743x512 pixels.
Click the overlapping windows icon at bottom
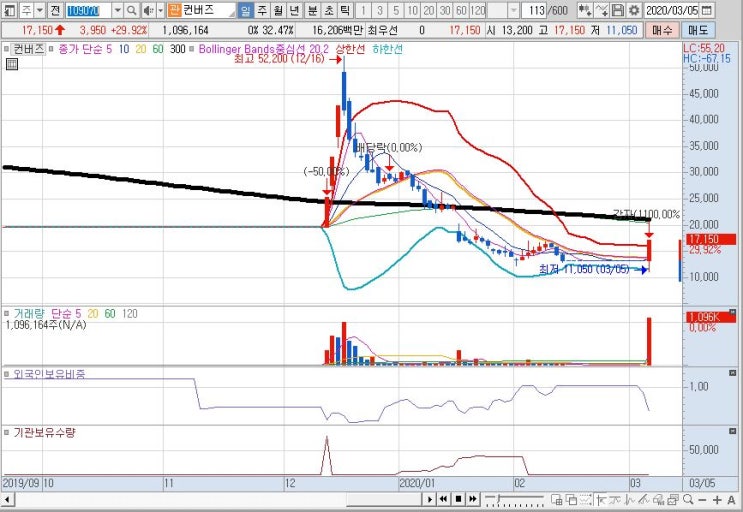tap(571, 499)
